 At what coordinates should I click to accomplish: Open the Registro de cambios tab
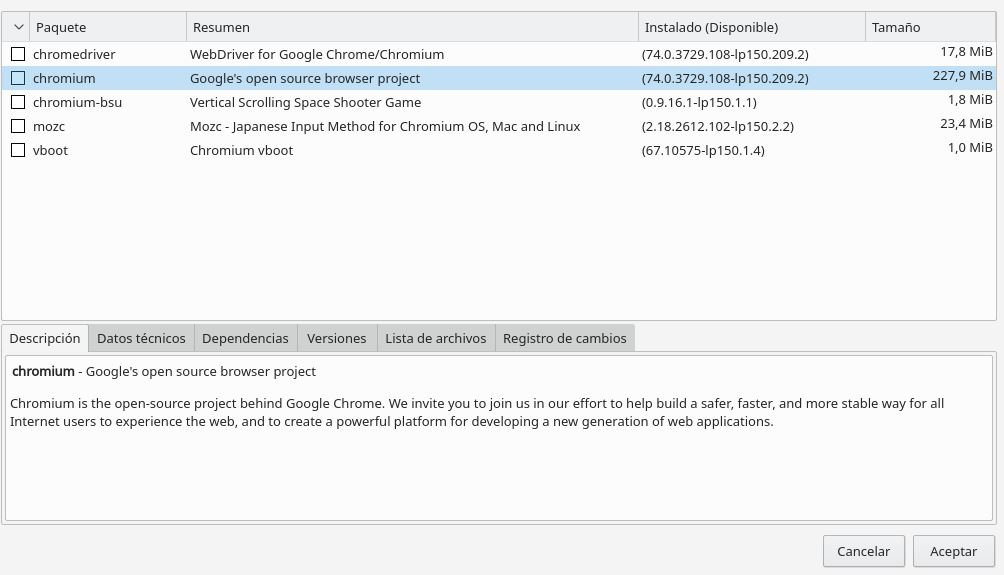click(x=565, y=338)
